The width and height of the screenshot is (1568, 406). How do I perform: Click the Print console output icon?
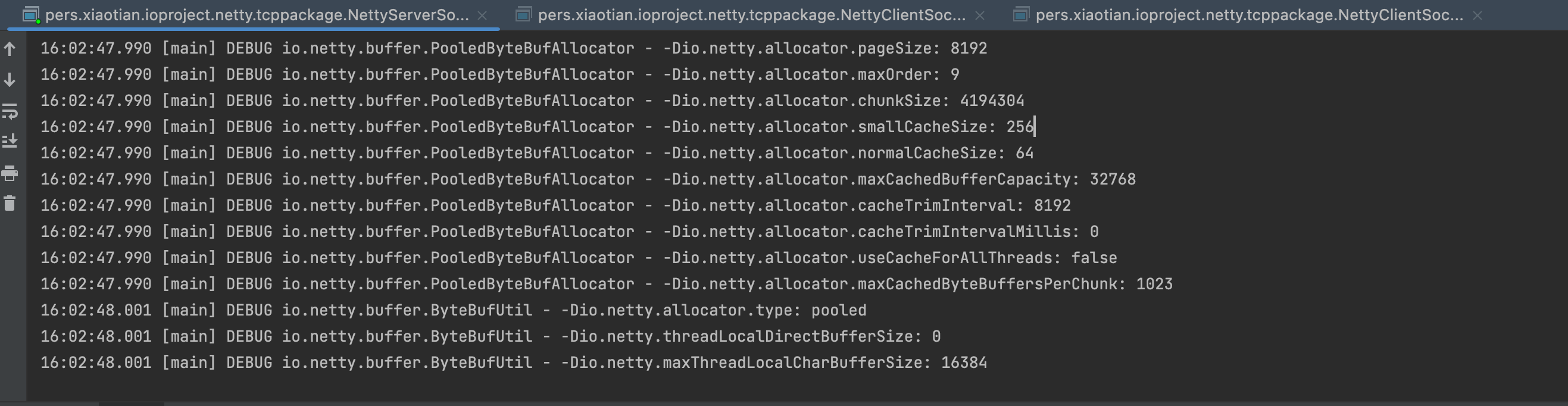click(x=10, y=173)
